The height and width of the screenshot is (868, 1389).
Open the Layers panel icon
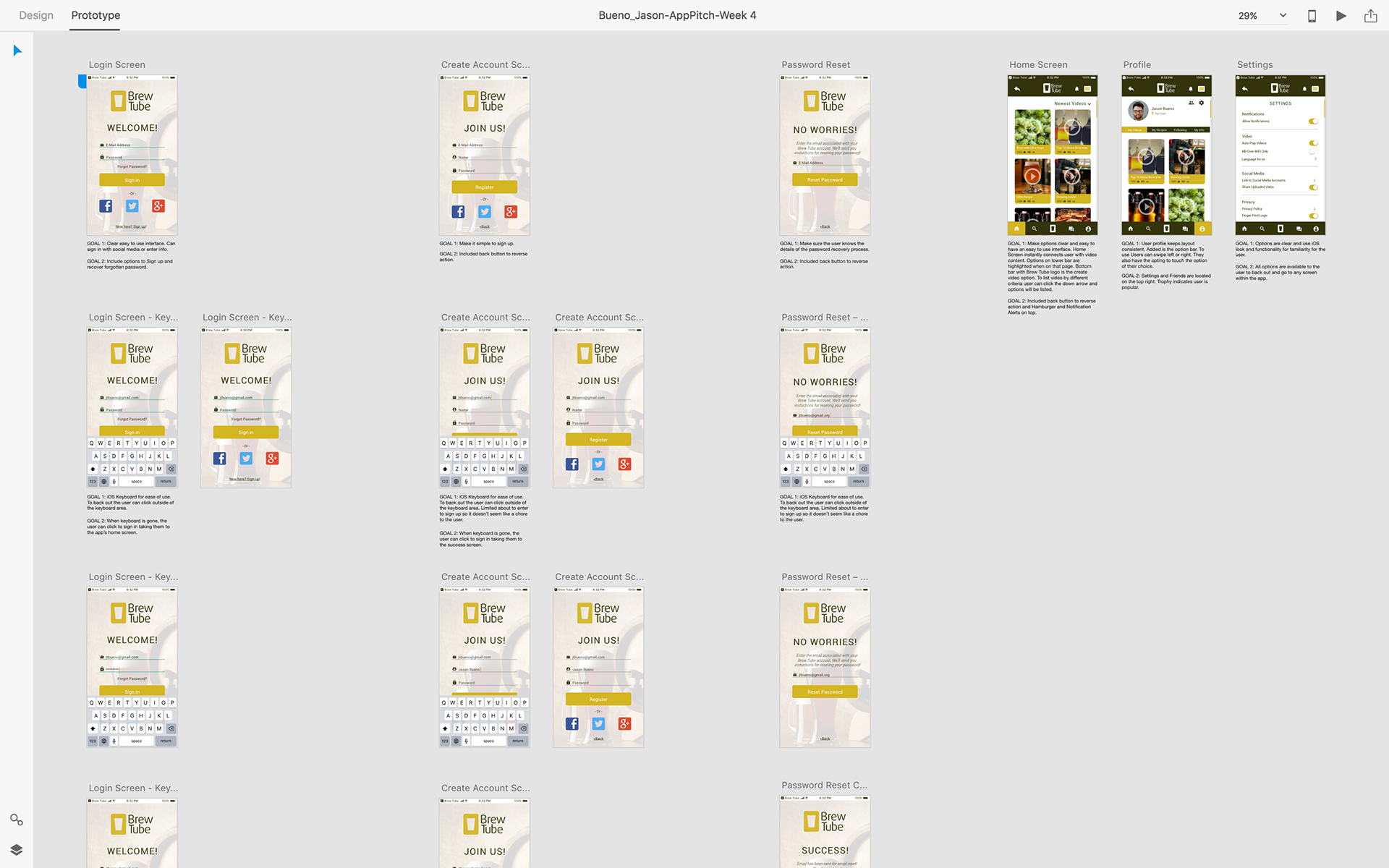click(16, 850)
